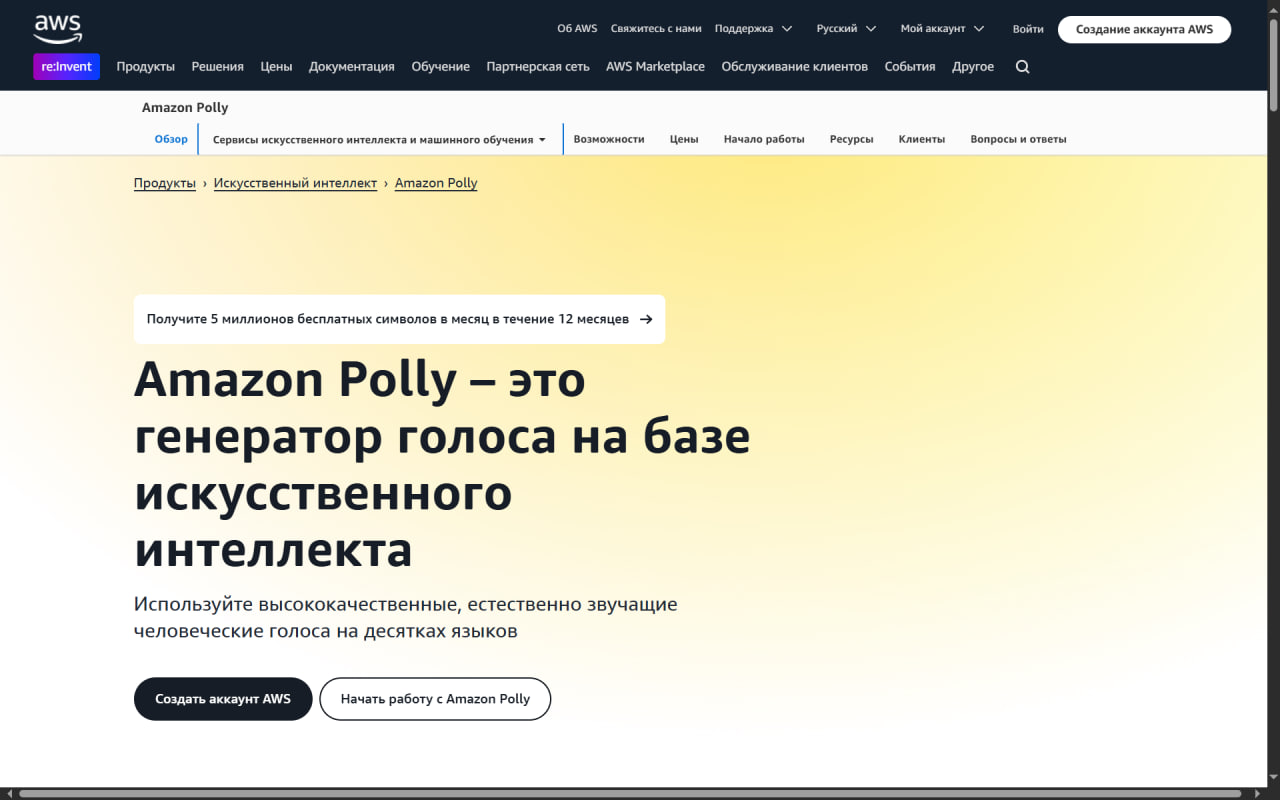Click the vertical scrollbar thumb

(x=1273, y=60)
